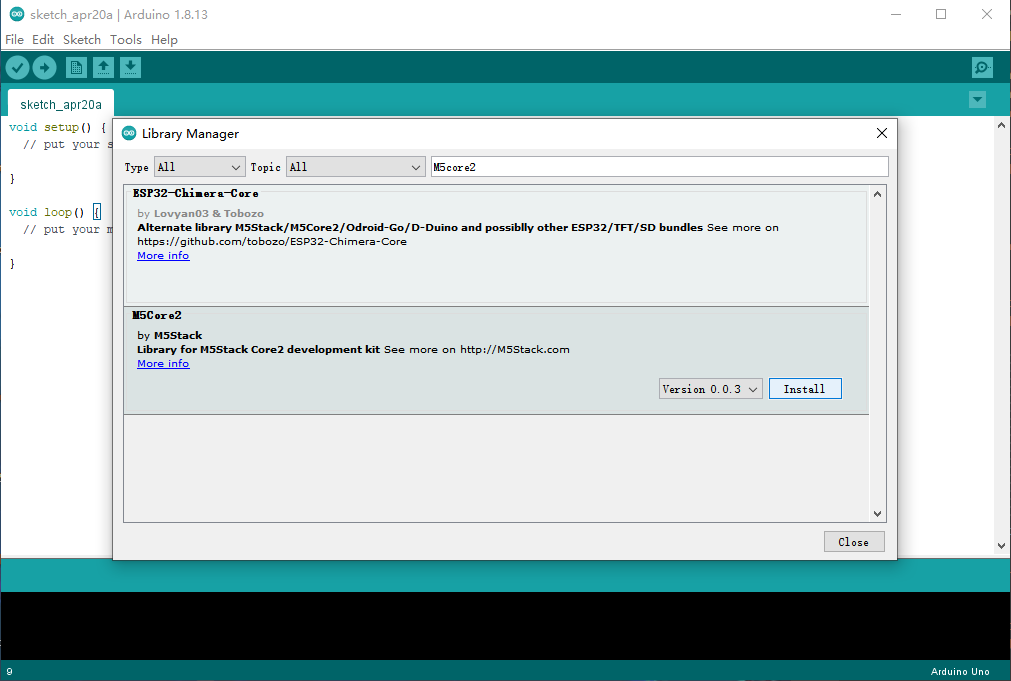Image resolution: width=1011 pixels, height=681 pixels.
Task: Click the 'by Lovyan03 & Tobozo' author text
Action: point(200,213)
